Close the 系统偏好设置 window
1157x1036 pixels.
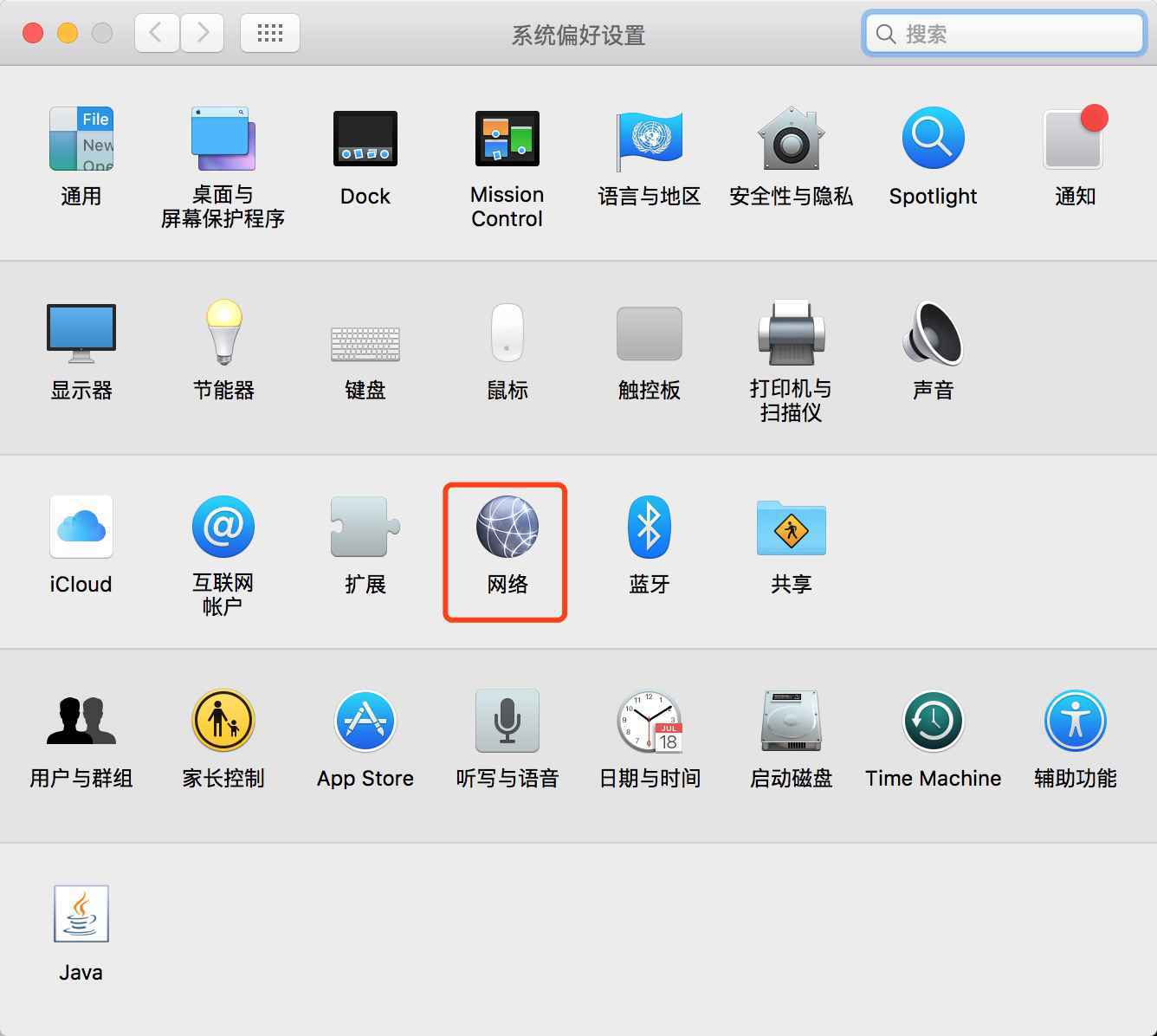(x=33, y=33)
